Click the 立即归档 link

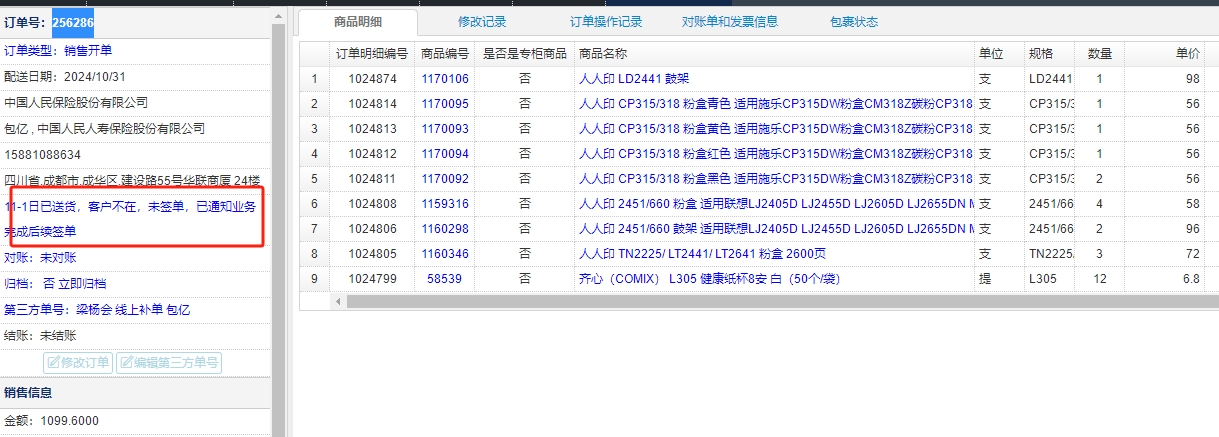[83, 283]
